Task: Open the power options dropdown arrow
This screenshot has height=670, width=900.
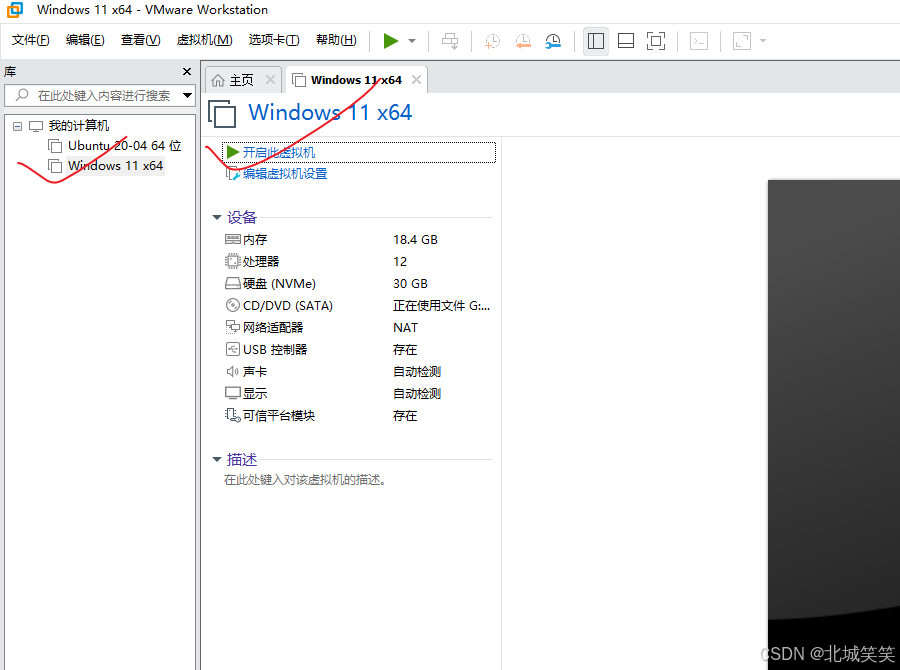Action: click(412, 41)
